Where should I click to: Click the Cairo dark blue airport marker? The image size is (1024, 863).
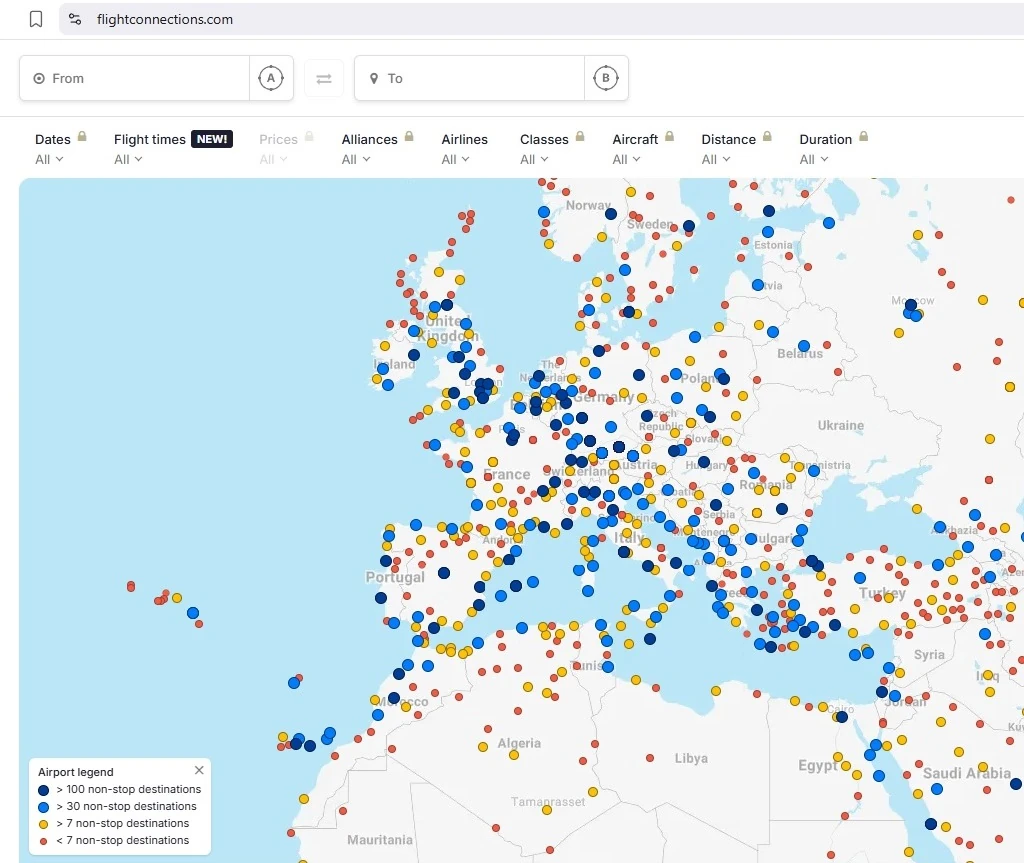click(x=842, y=717)
